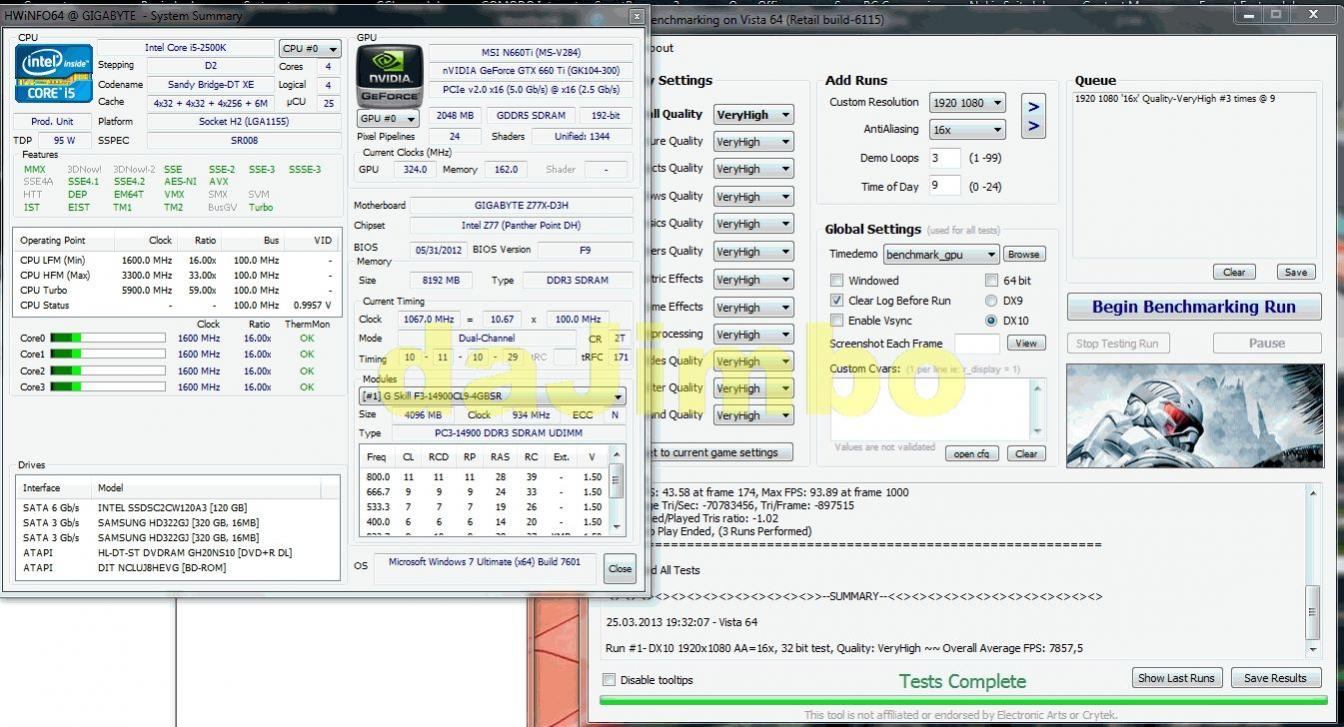Viewport: 1344px width, 727px height.
Task: Click the Core3 load bar
Action: click(x=107, y=387)
